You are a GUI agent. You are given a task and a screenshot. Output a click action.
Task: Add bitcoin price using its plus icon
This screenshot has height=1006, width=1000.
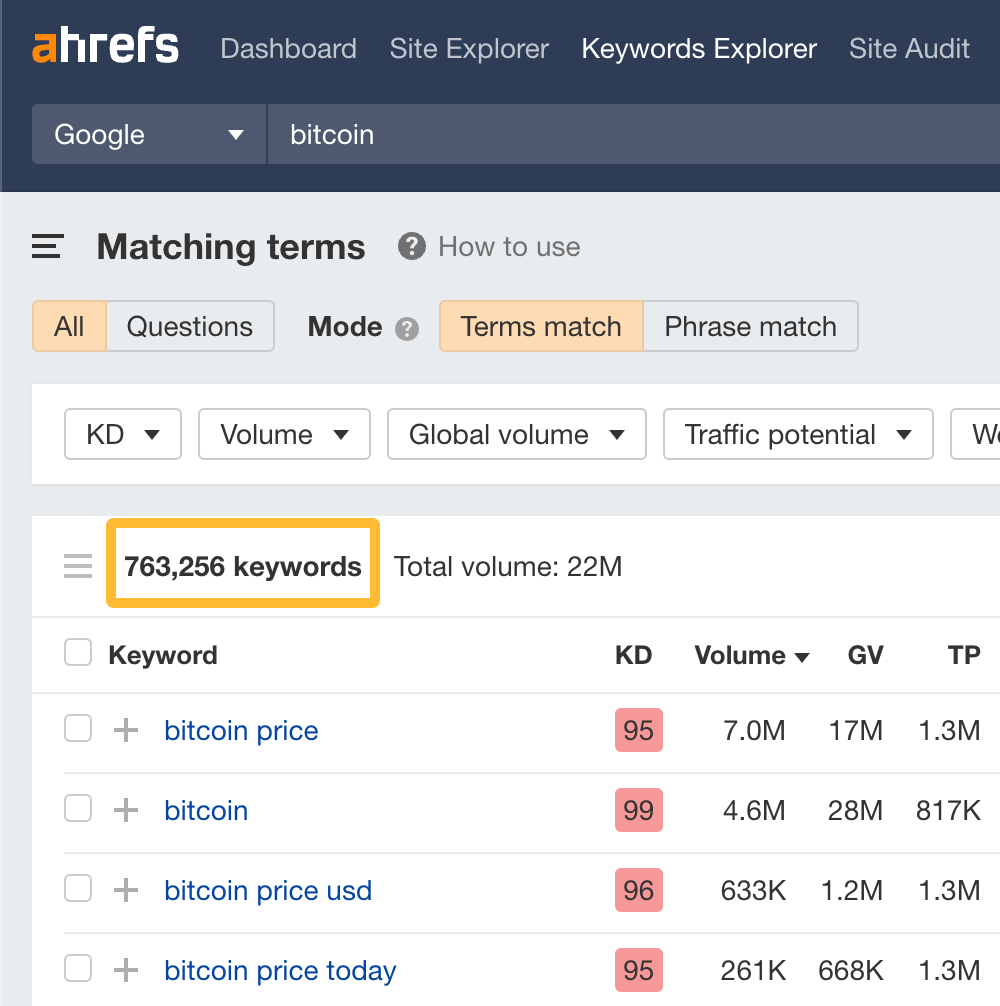pos(125,730)
